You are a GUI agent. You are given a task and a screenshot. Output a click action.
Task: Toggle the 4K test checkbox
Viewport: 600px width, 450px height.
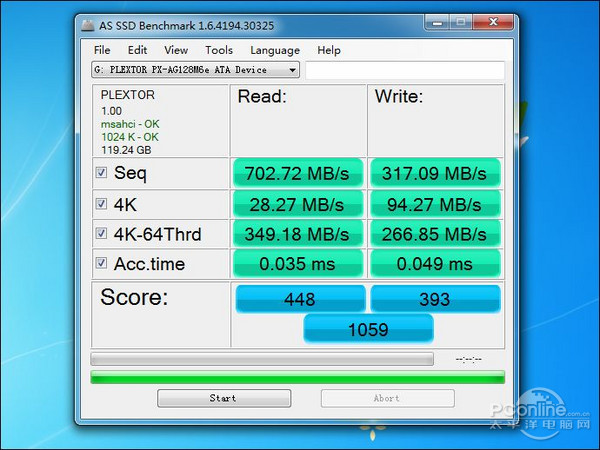pos(101,204)
